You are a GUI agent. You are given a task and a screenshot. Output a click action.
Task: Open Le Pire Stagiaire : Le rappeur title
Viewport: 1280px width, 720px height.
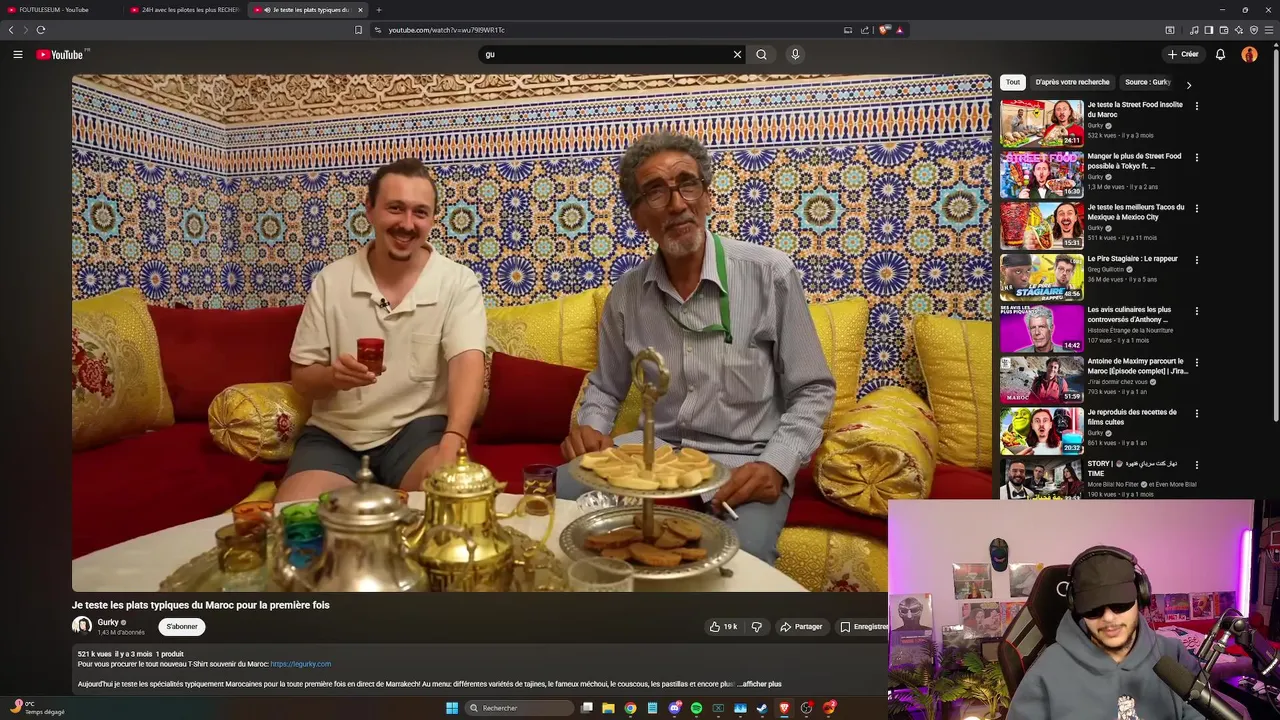[1133, 259]
